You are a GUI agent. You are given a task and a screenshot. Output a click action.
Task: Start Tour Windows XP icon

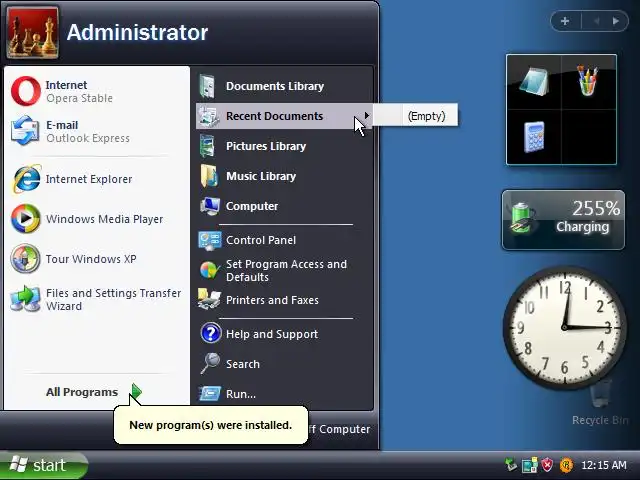point(25,259)
